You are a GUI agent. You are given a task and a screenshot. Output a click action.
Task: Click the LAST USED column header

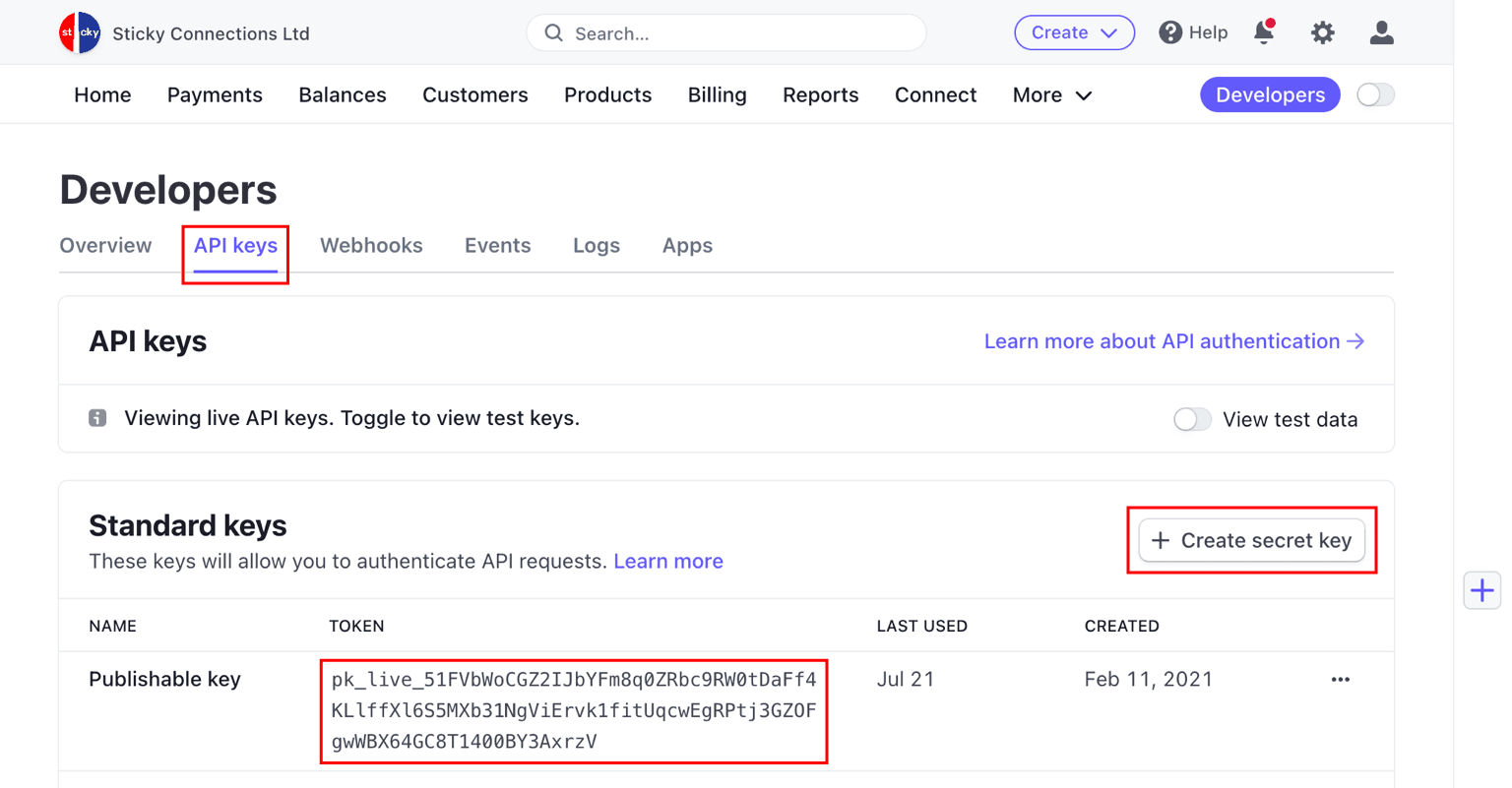click(x=922, y=627)
